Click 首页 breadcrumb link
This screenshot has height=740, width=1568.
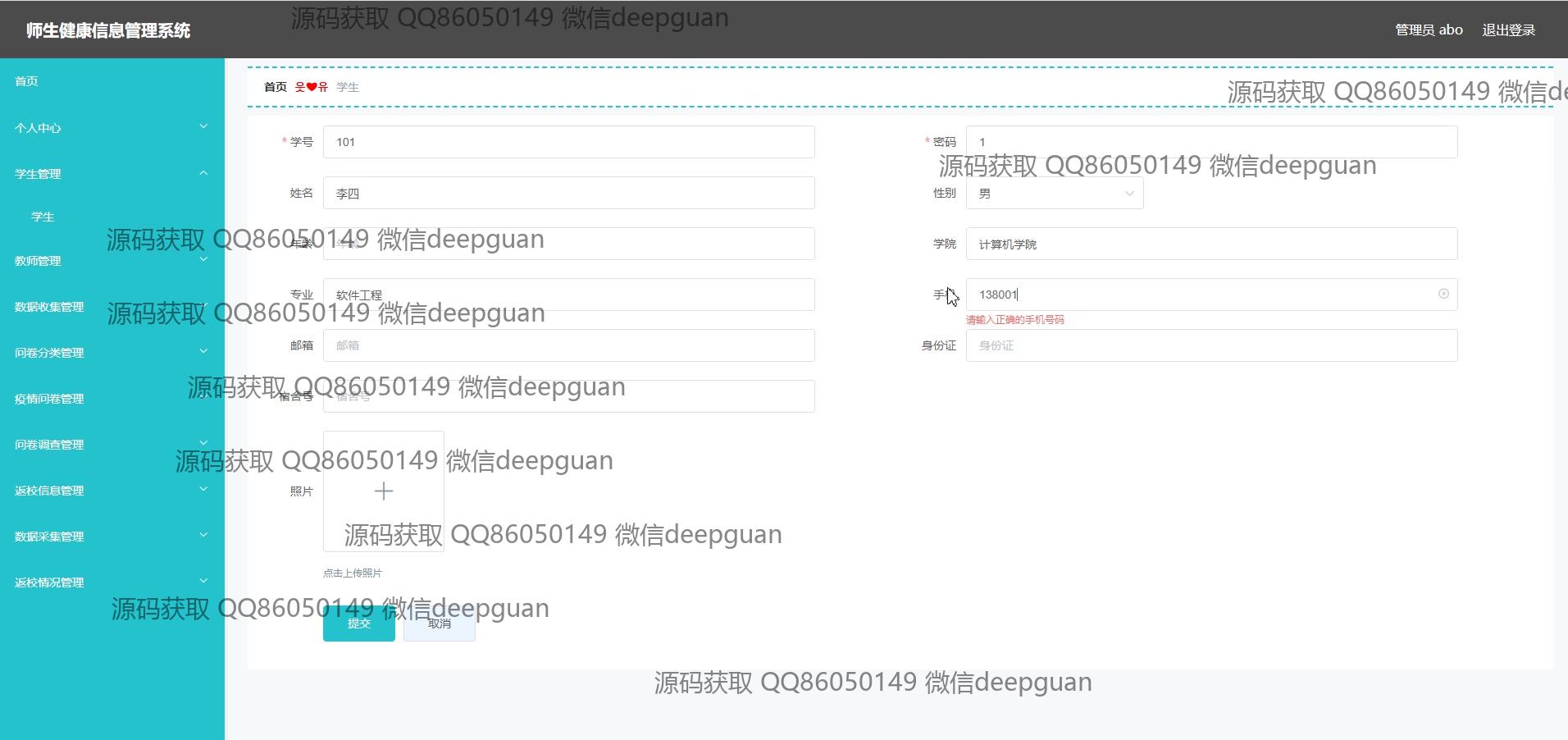275,87
